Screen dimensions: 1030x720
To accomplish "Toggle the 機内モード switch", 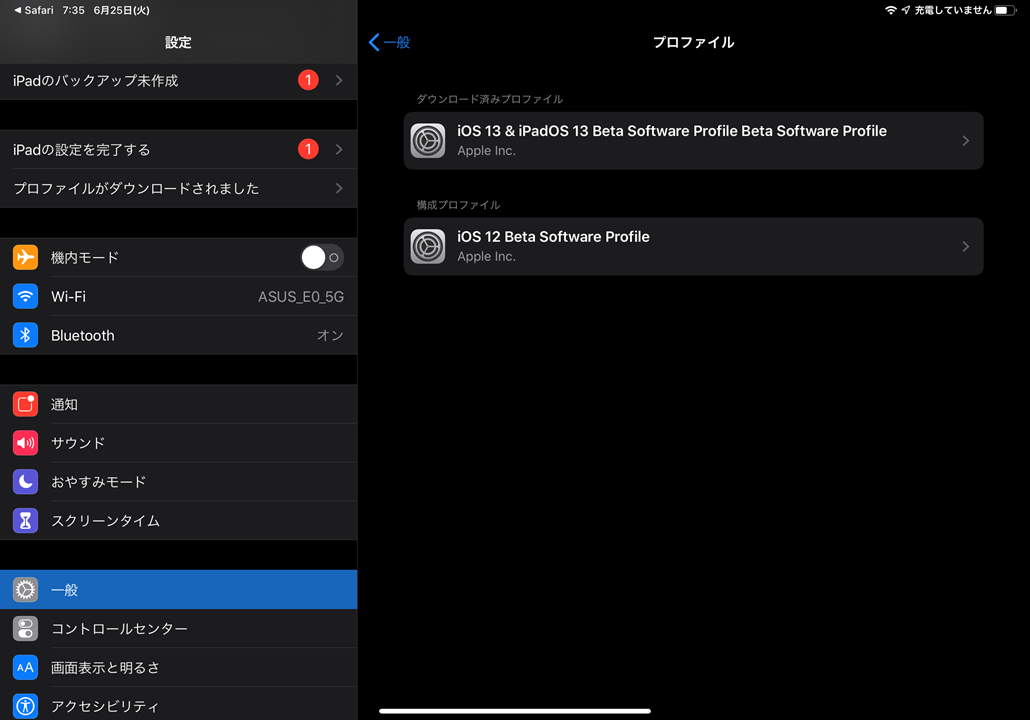I will click(x=322, y=258).
